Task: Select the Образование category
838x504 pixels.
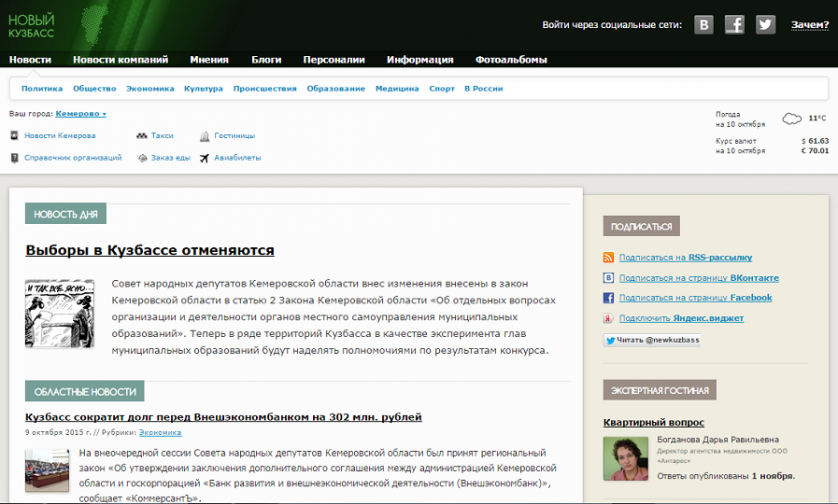Action: pyautogui.click(x=336, y=89)
